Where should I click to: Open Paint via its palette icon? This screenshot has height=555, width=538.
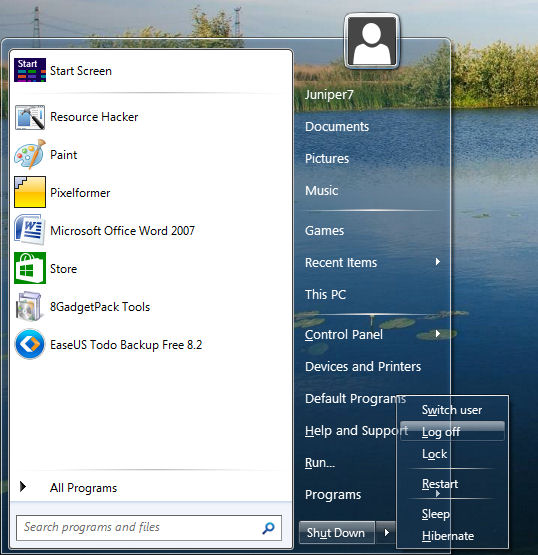(30, 154)
